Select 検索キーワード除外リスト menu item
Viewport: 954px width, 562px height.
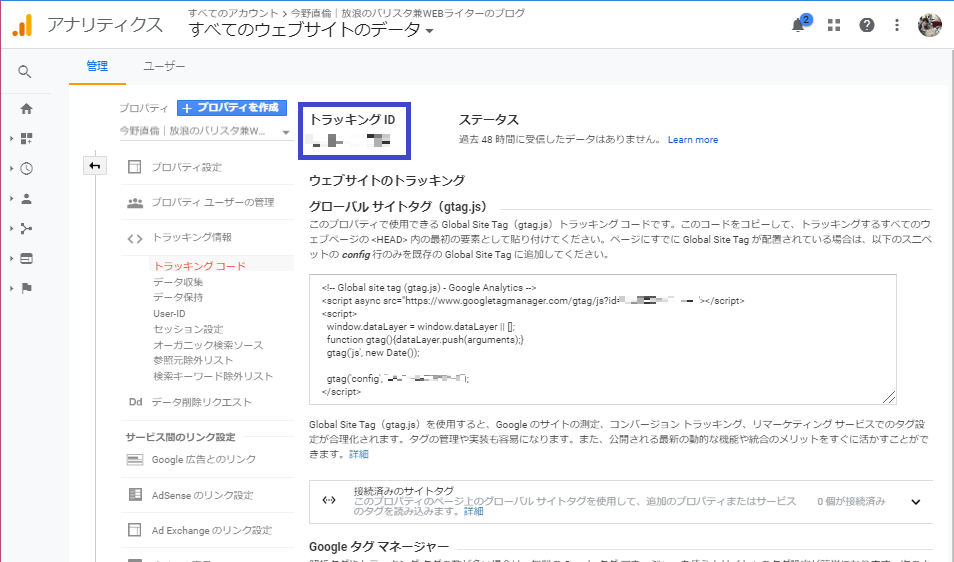click(x=213, y=376)
